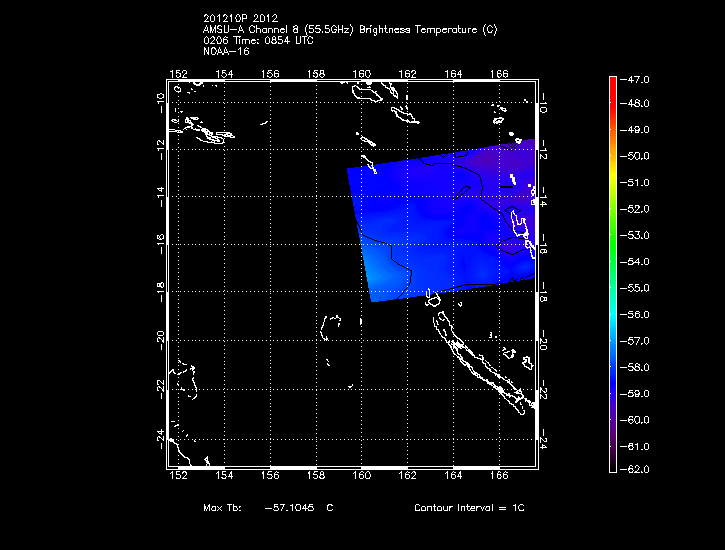Click the "-47.0" color bar label
The height and width of the screenshot is (550, 725).
click(634, 80)
